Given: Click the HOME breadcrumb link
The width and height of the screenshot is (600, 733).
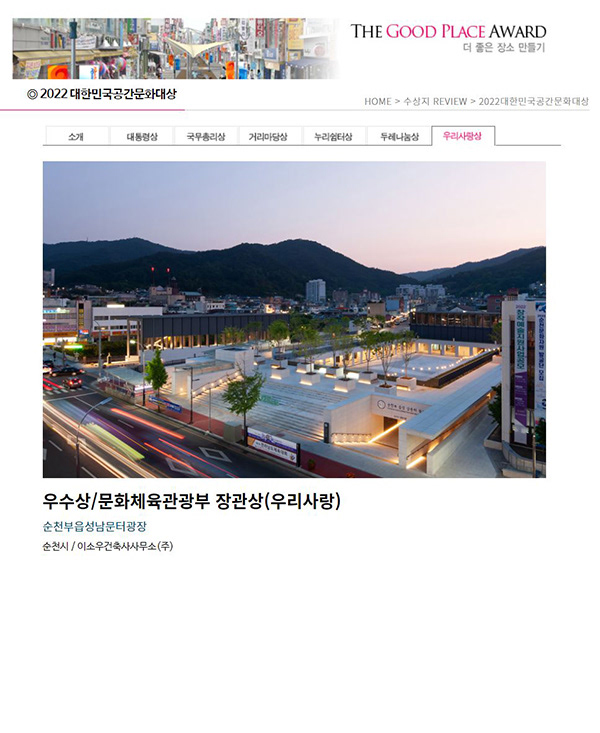Looking at the screenshot, I should pos(377,101).
